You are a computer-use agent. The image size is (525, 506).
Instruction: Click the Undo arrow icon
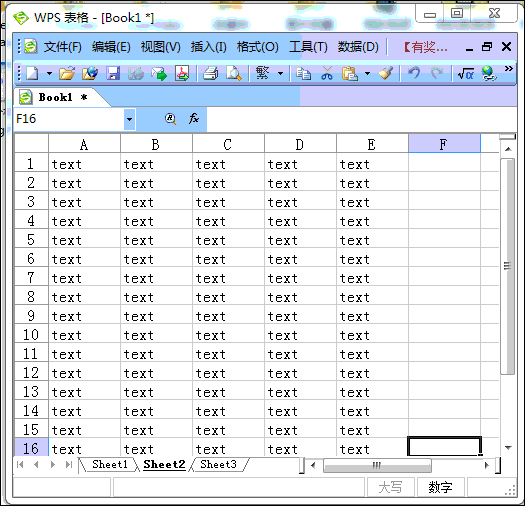[414, 73]
